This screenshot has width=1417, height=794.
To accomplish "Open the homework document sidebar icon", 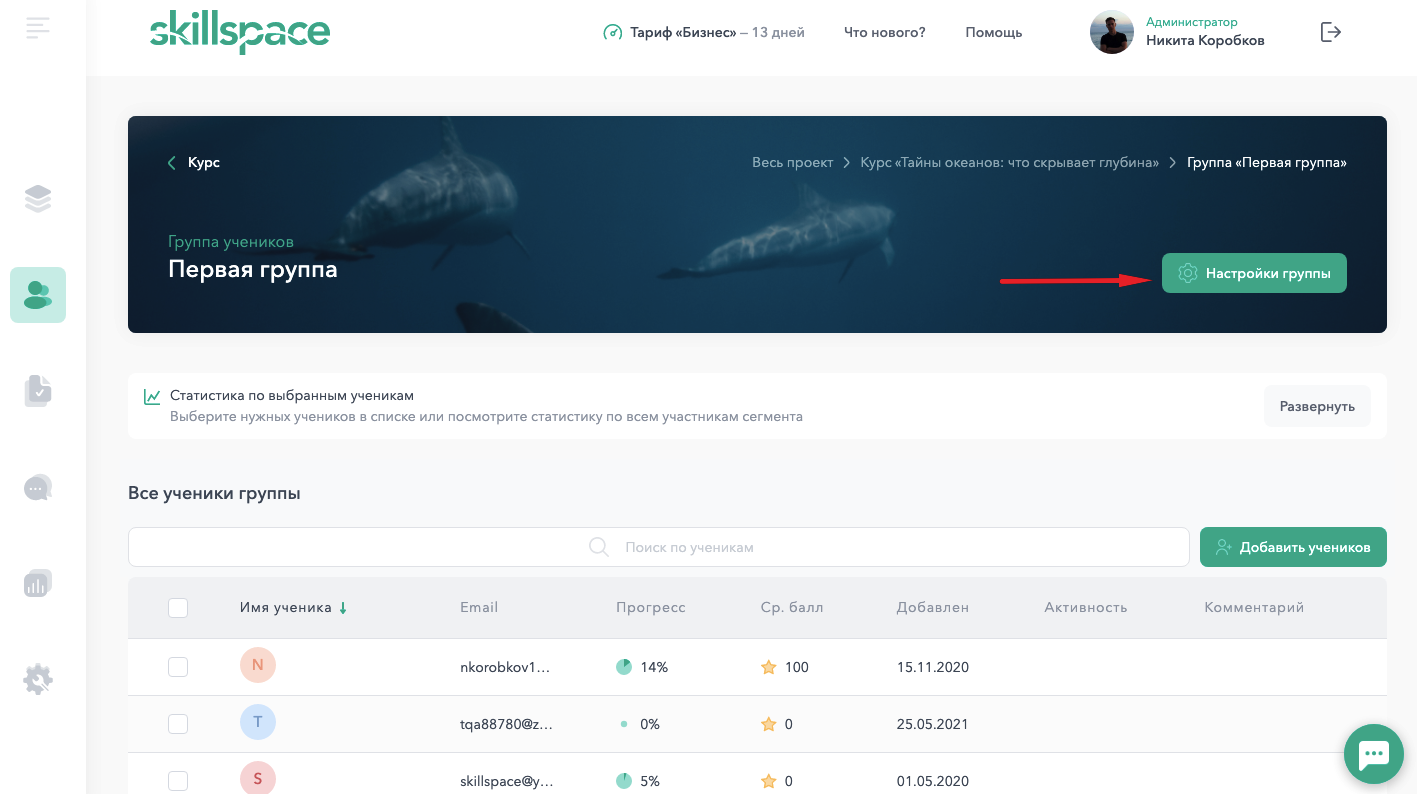I will click(x=38, y=391).
